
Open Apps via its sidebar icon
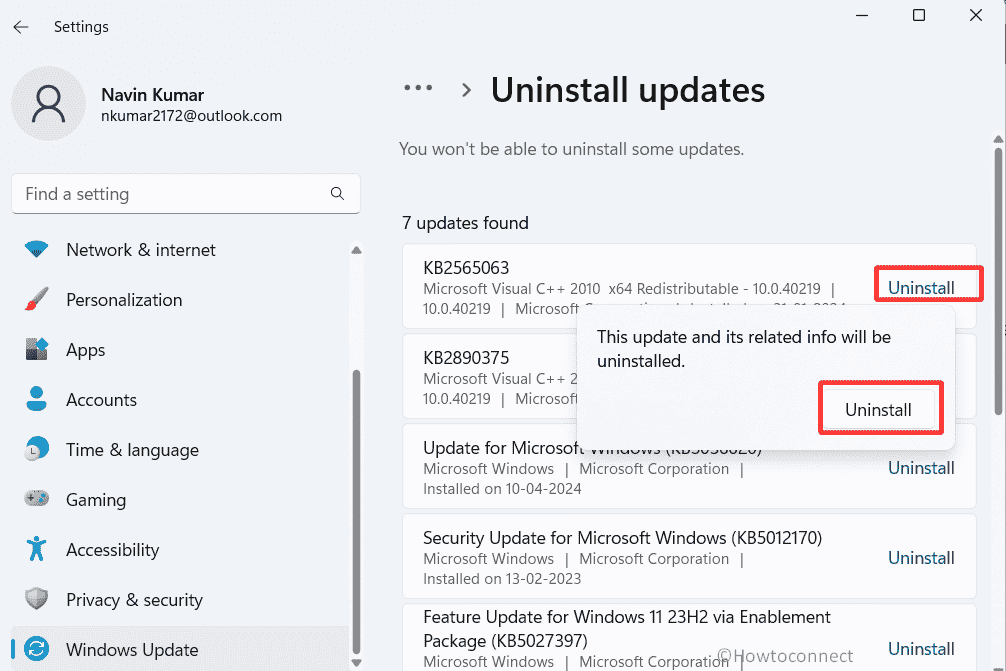(37, 349)
